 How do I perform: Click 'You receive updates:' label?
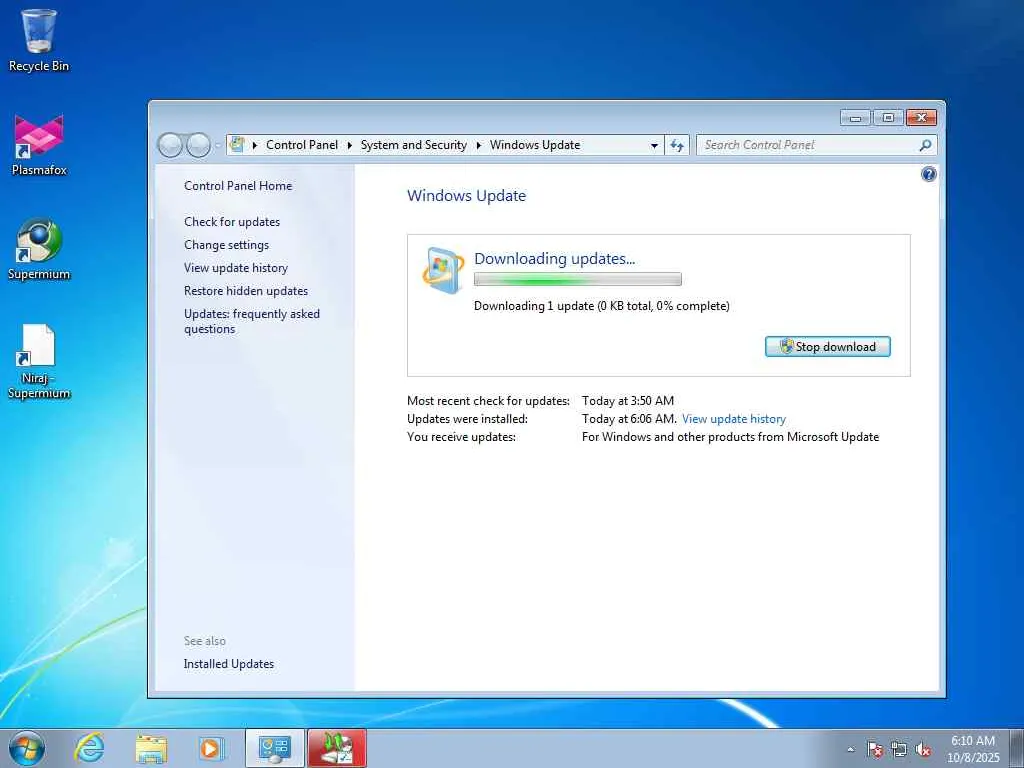[461, 437]
